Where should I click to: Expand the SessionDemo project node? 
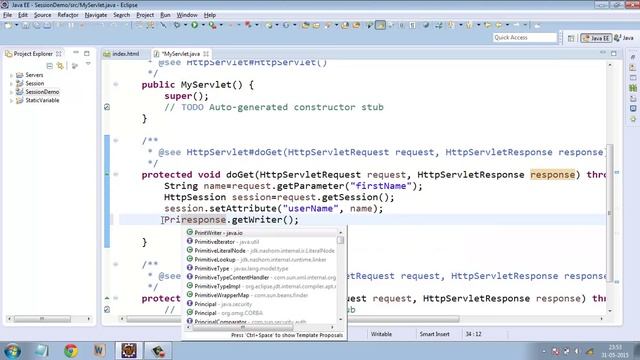(11, 92)
